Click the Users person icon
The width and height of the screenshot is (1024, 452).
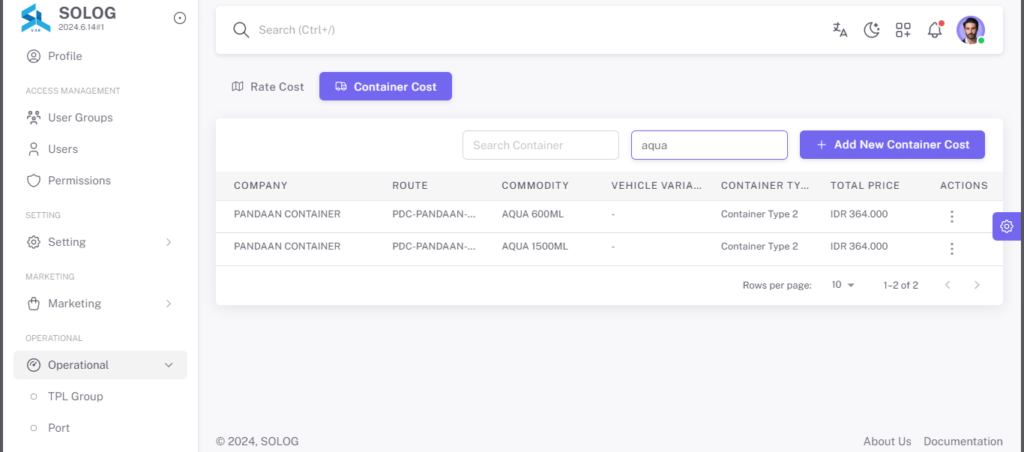coord(33,149)
